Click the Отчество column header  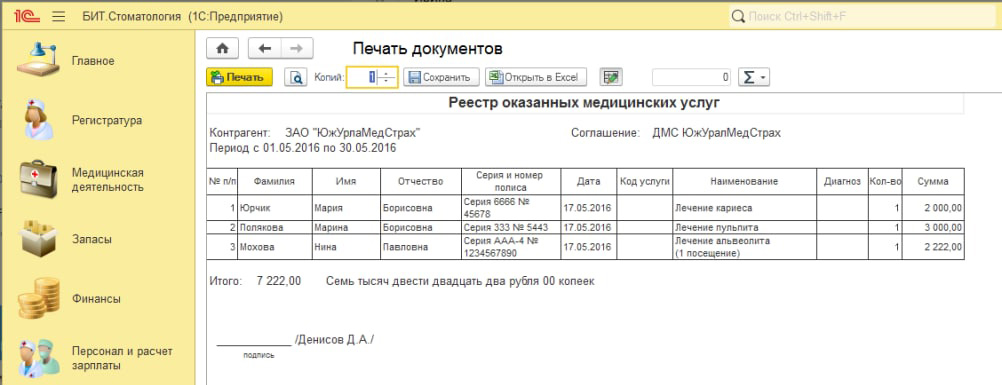[420, 182]
